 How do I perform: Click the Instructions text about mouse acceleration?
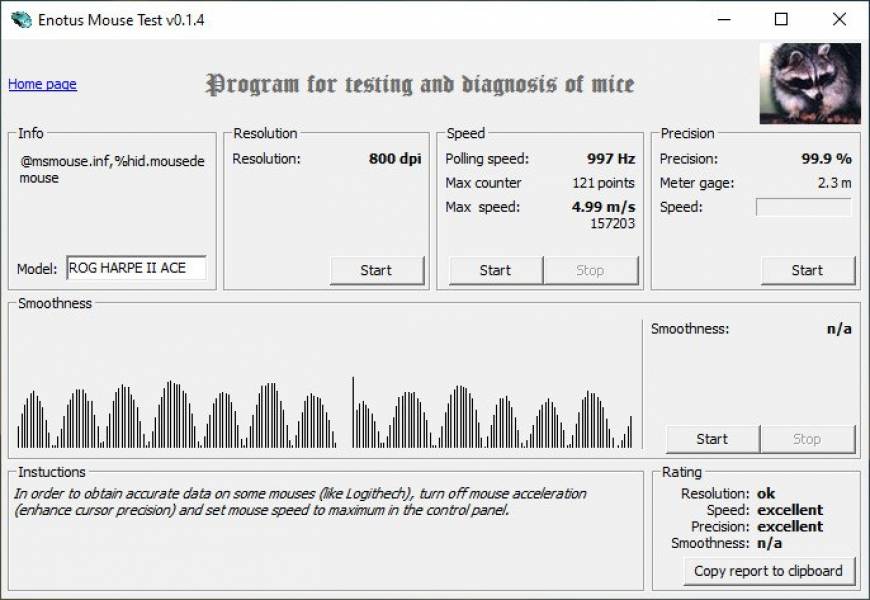coord(300,502)
